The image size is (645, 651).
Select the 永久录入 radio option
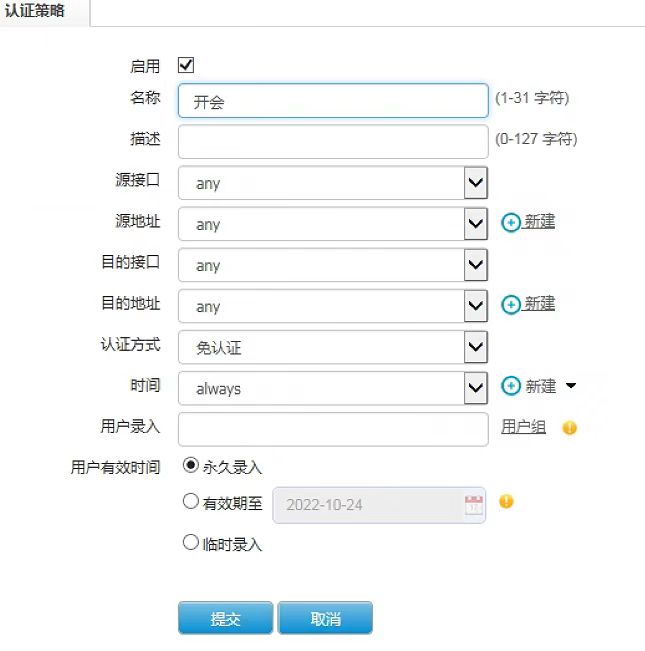tap(190, 465)
